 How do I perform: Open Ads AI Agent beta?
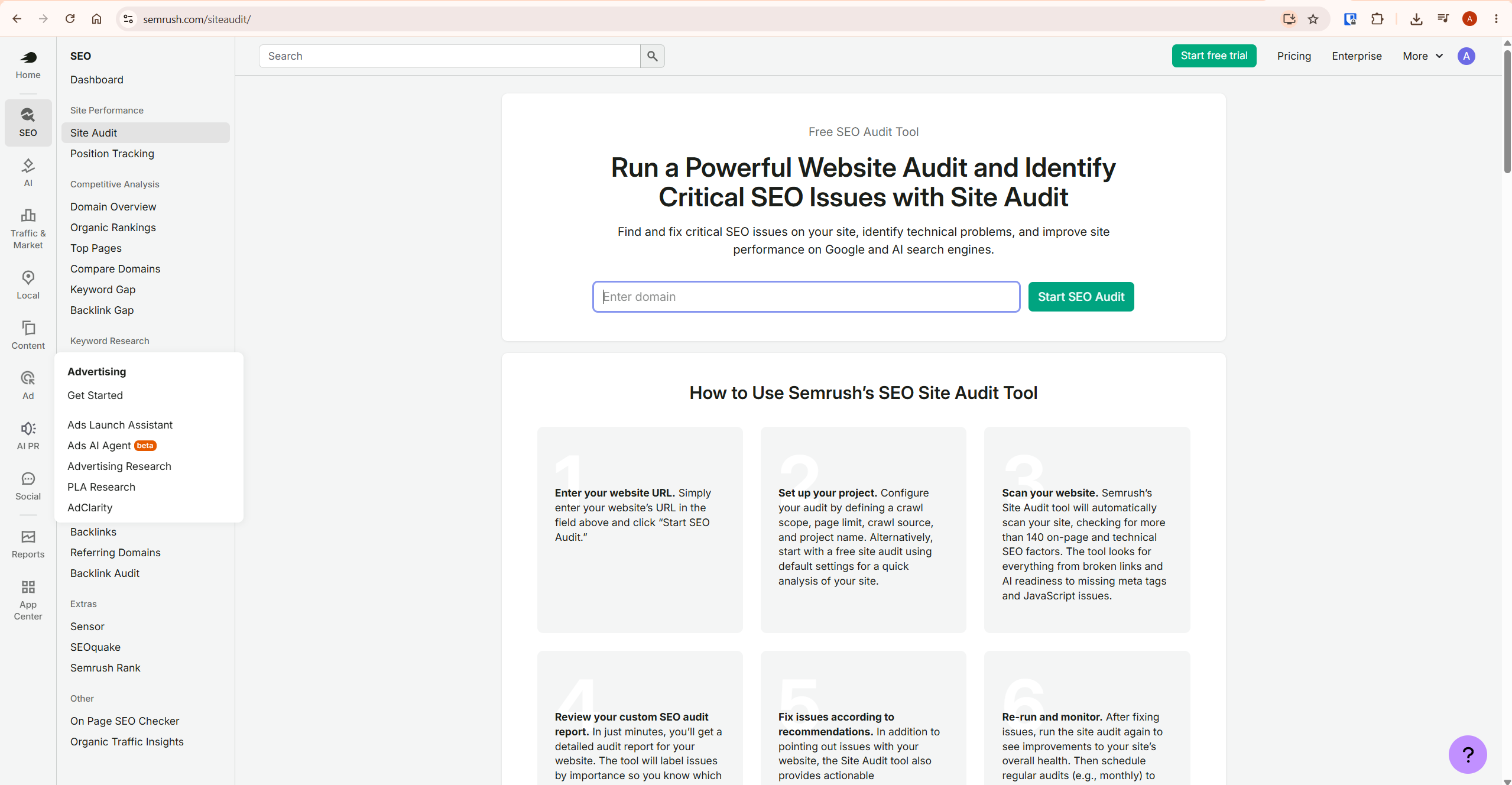point(112,446)
